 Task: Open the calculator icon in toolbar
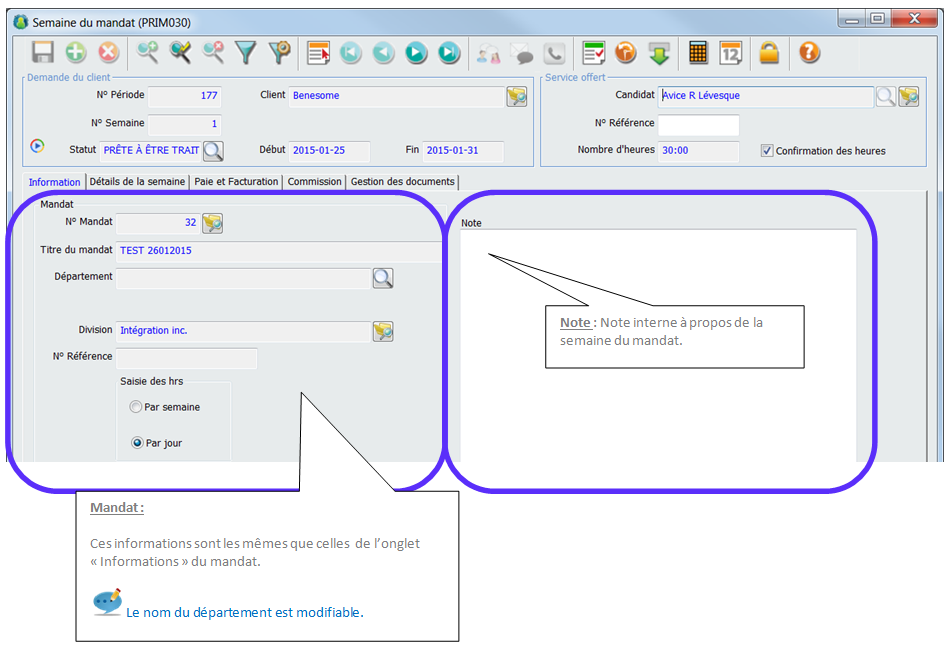[x=698, y=53]
